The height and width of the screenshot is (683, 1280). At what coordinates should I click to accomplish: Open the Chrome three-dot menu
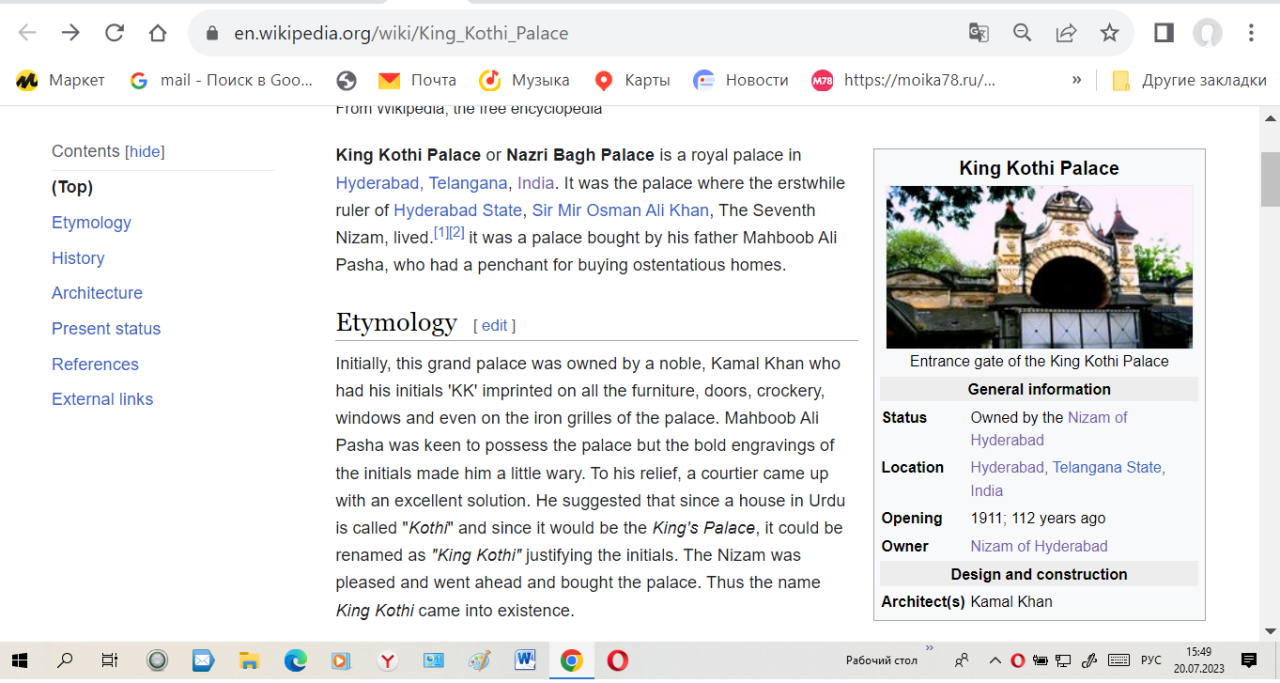[1251, 33]
